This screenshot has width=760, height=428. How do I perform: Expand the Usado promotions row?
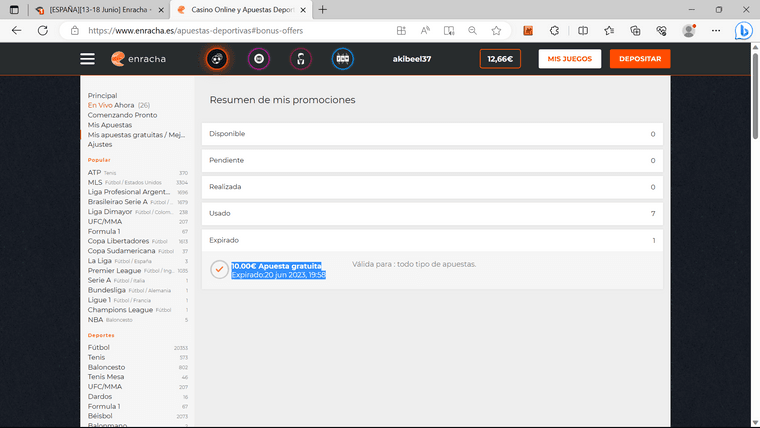pos(431,214)
